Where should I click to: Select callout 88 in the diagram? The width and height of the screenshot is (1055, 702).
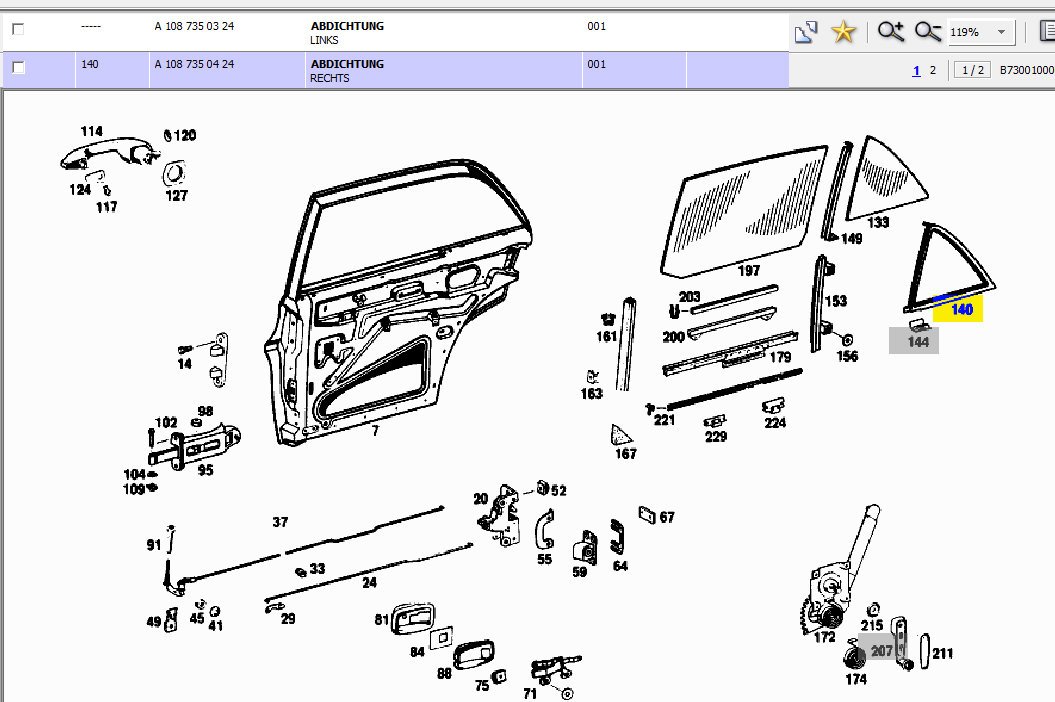click(x=444, y=673)
